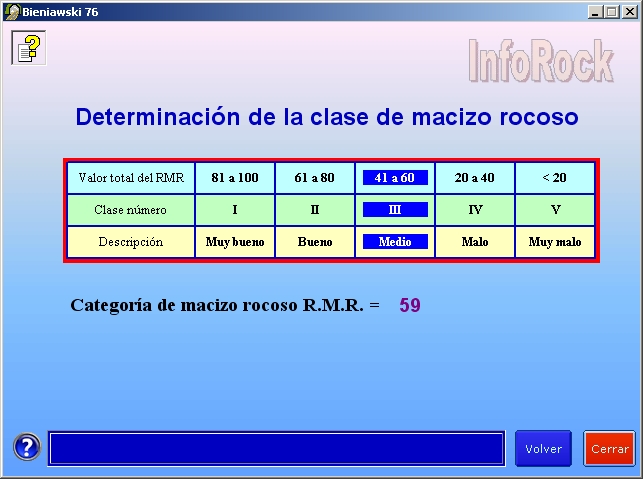Select the highlighted class III cell

click(x=395, y=210)
